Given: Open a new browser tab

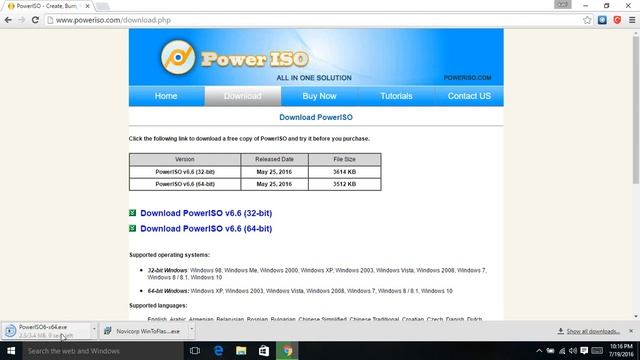Looking at the screenshot, I should [102, 6].
